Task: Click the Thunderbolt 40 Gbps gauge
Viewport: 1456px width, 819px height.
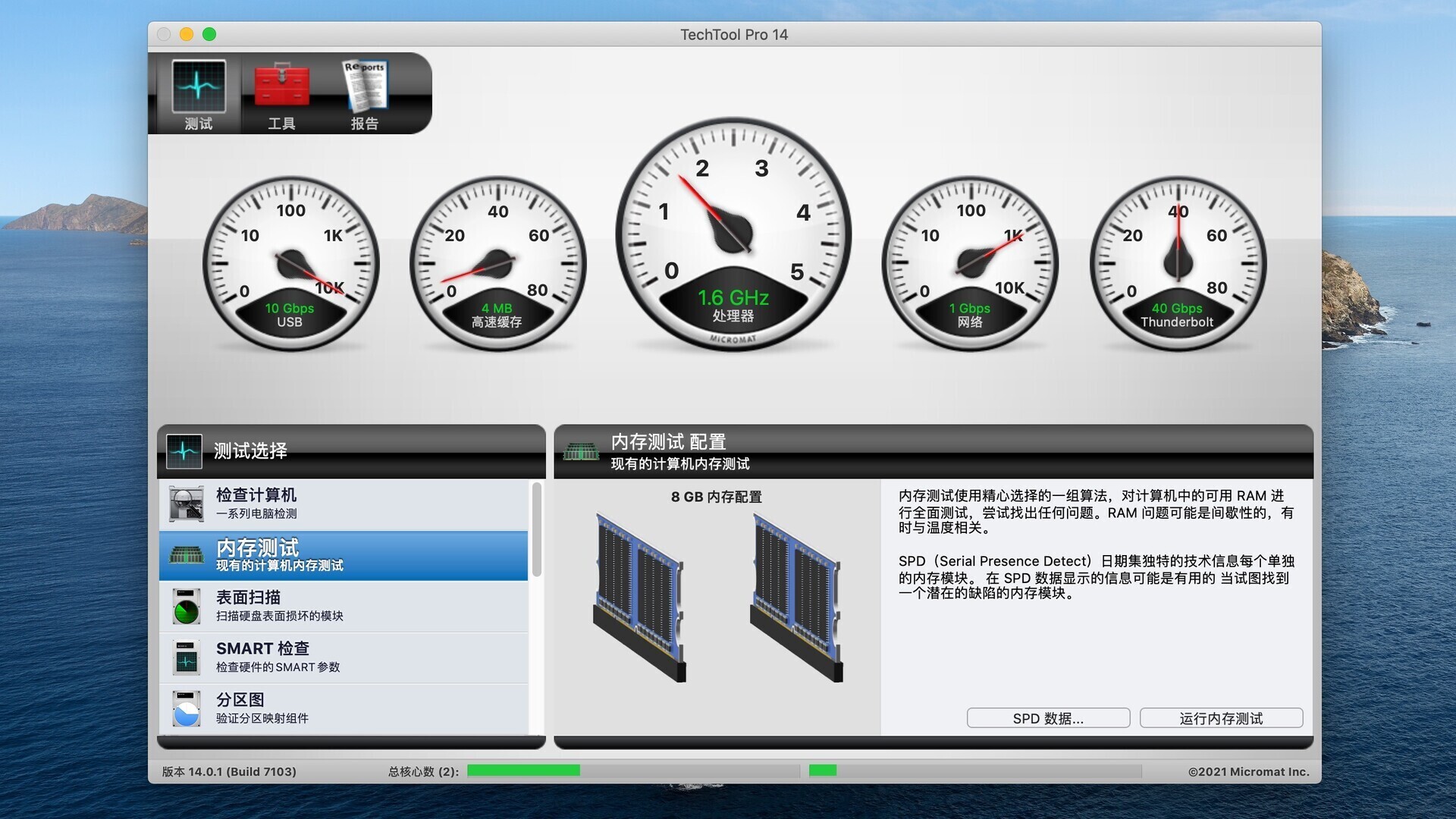Action: [x=1178, y=263]
